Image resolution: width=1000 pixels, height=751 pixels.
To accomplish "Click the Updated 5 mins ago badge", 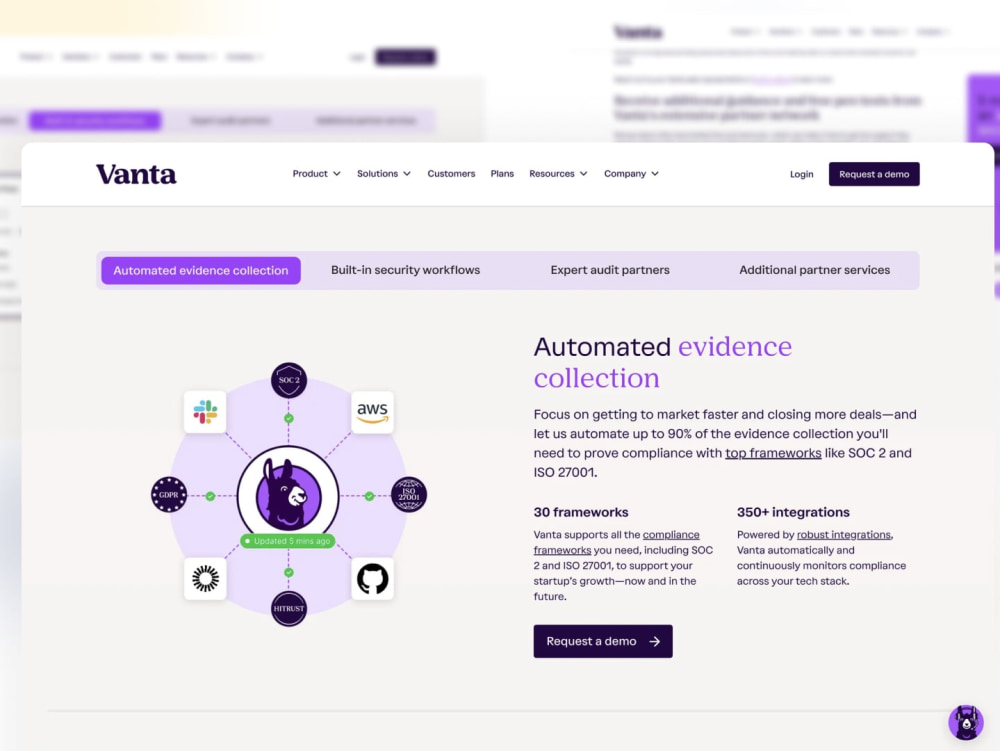I will pyautogui.click(x=288, y=541).
